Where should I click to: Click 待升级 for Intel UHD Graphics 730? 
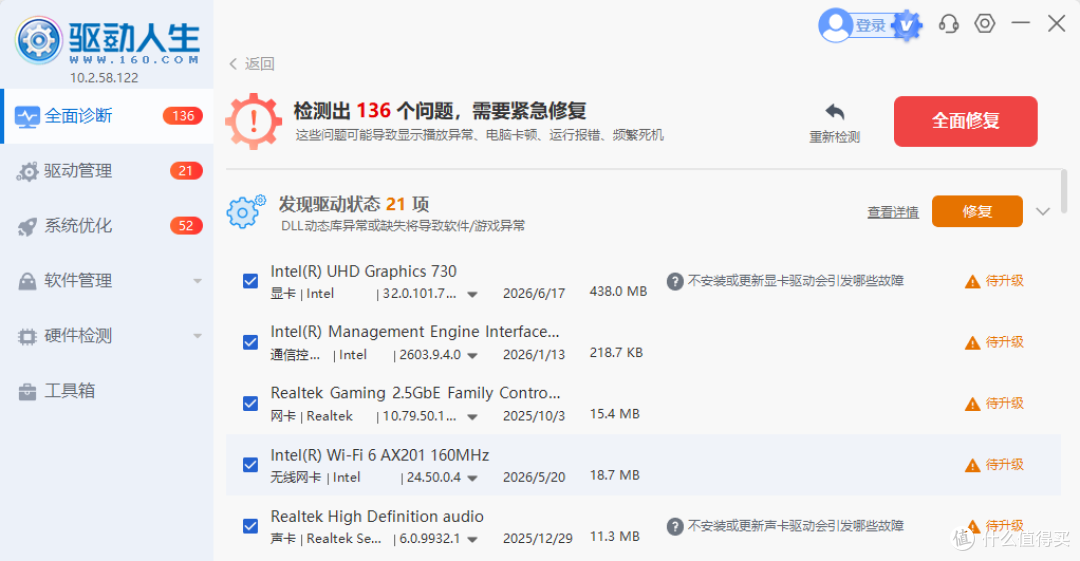pyautogui.click(x=1004, y=281)
